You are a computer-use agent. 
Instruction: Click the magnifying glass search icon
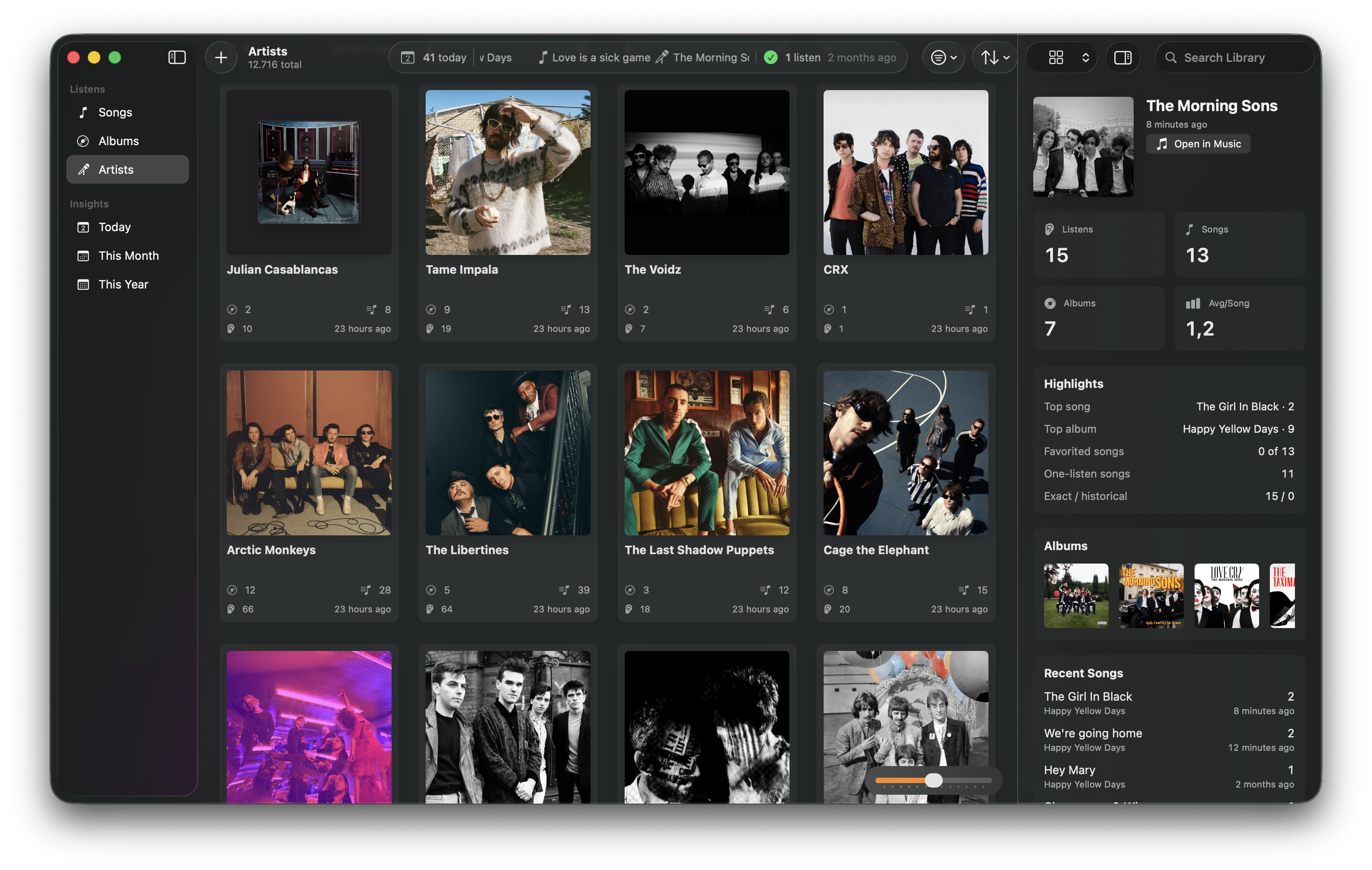pyautogui.click(x=1170, y=57)
